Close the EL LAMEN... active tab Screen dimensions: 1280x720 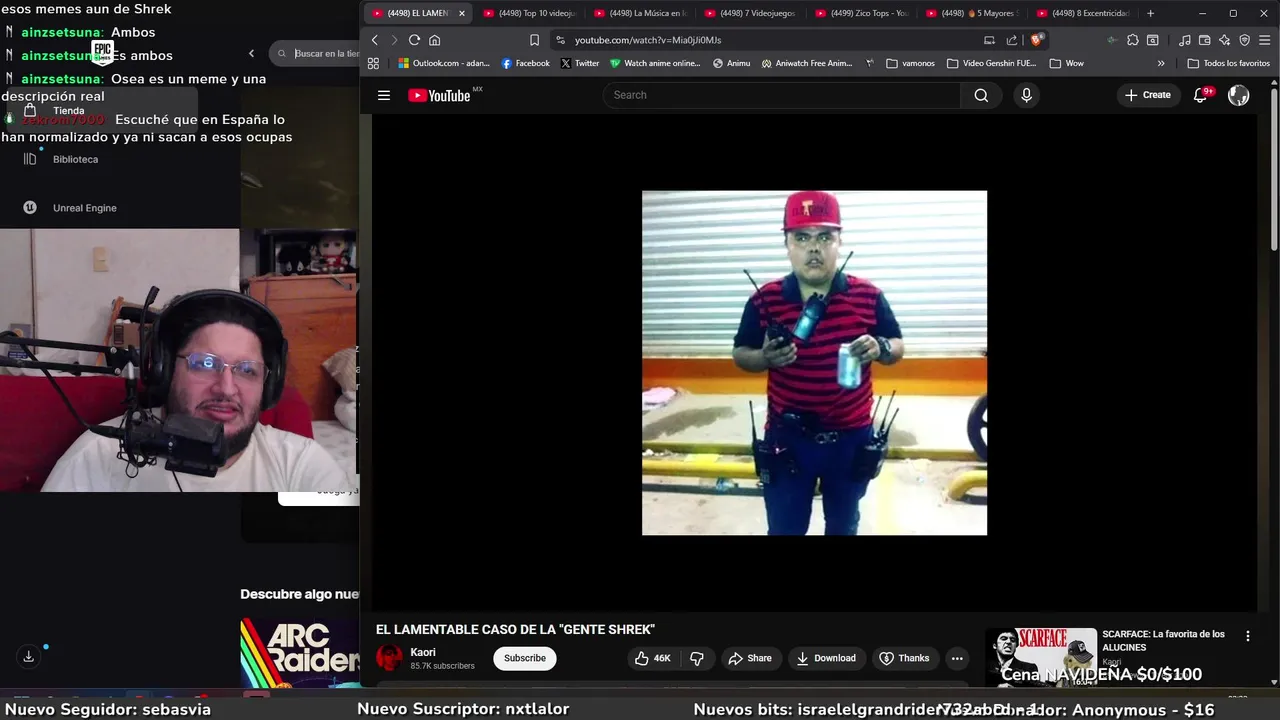tap(462, 13)
